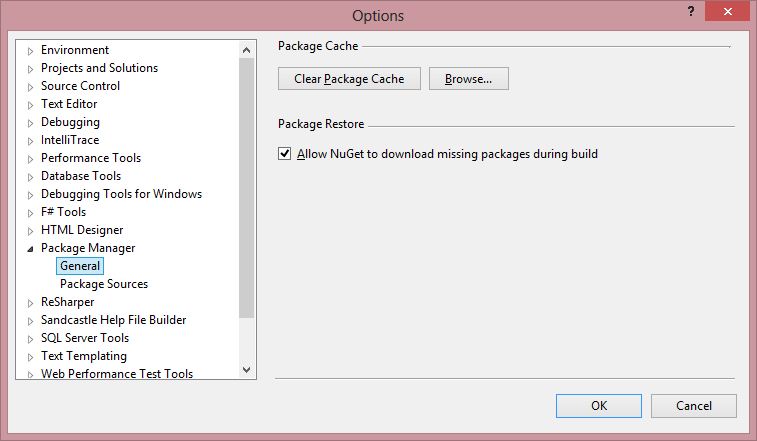
Task: Dismiss the dialog with Cancel
Action: [693, 406]
